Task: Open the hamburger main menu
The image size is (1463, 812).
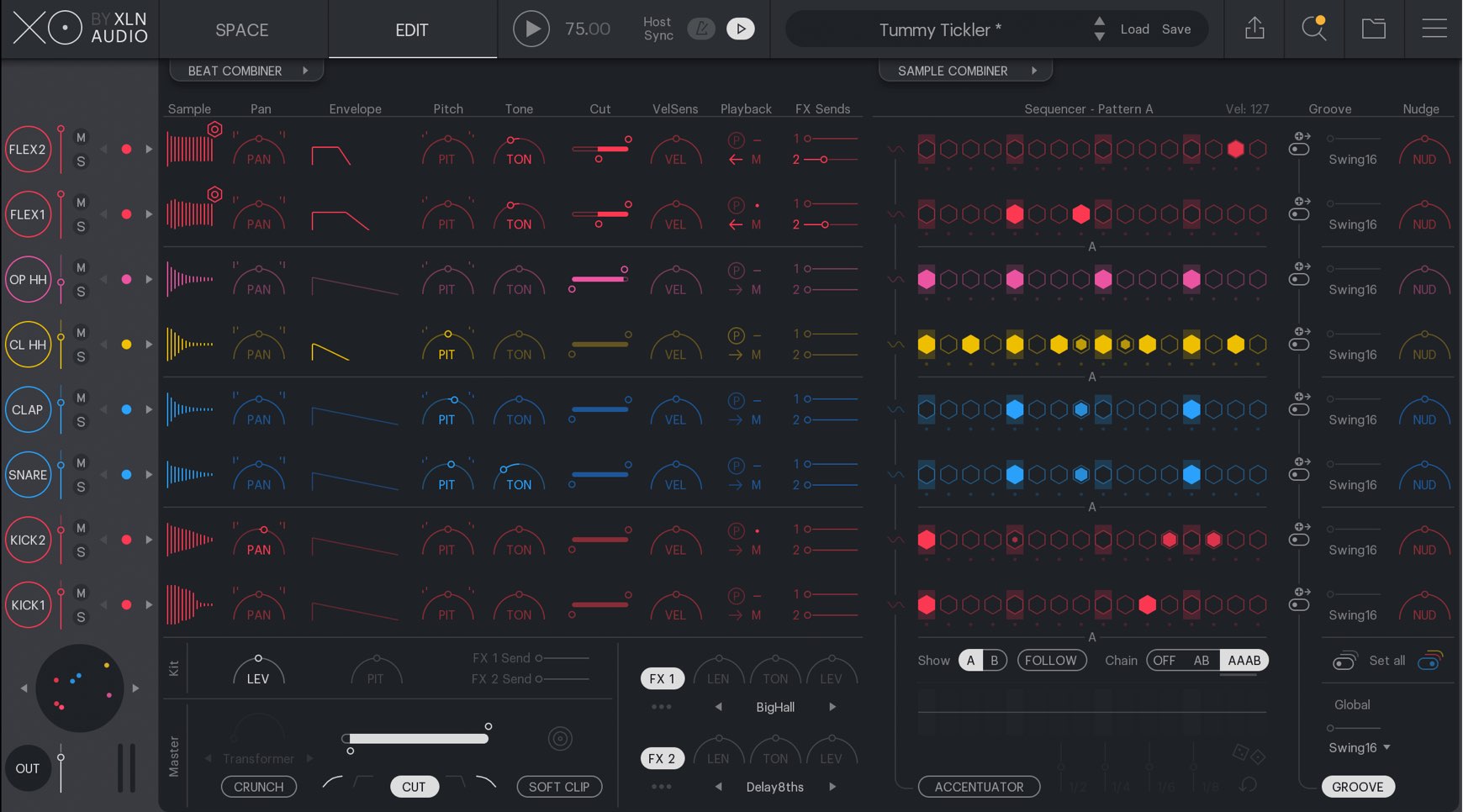Action: 1434,29
